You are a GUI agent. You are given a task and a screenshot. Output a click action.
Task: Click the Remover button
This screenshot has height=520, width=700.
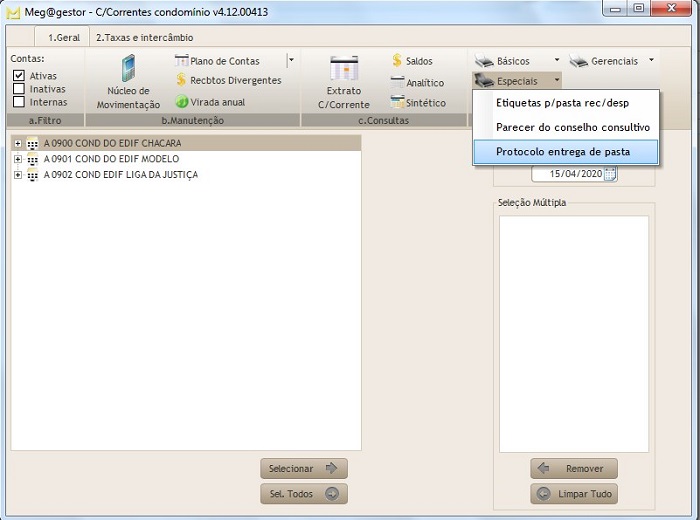click(574, 468)
